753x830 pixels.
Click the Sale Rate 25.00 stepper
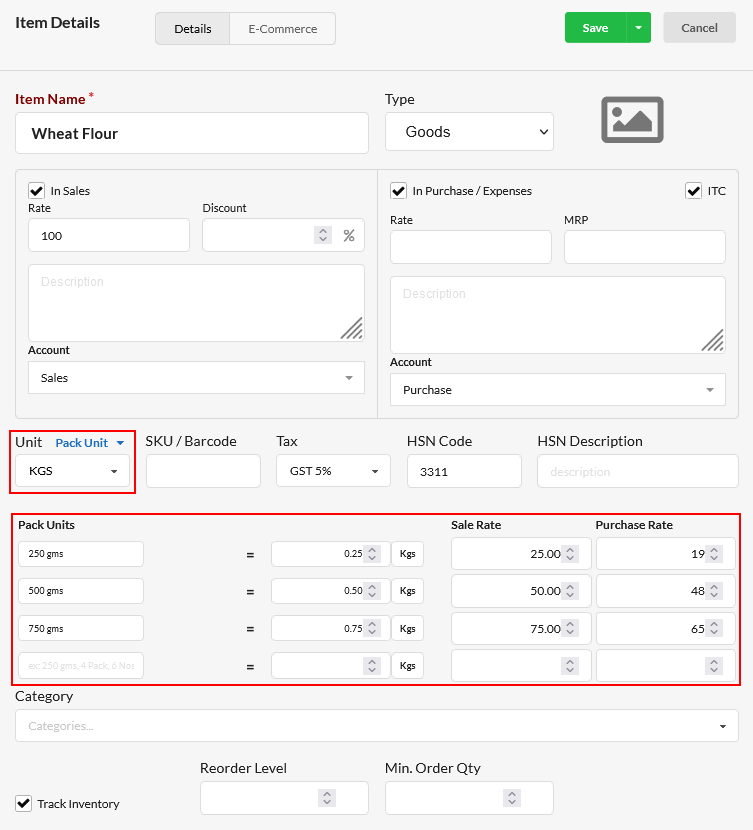coord(570,554)
